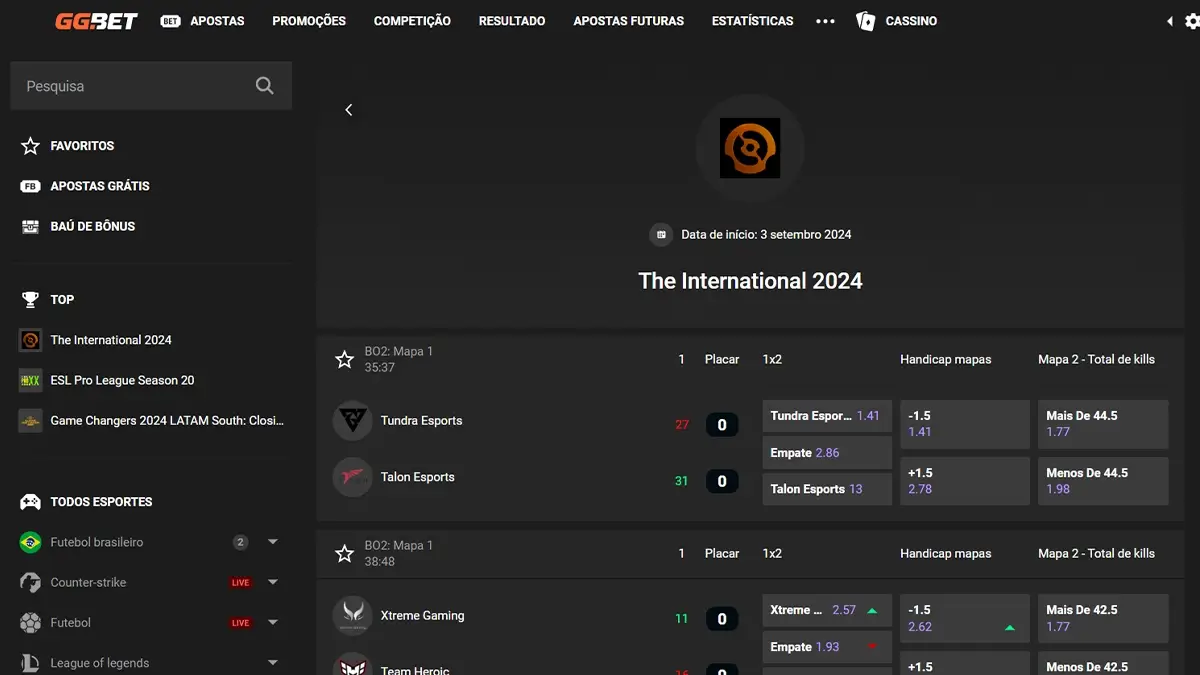
Task: Bet on Tundra Esports at 1.41
Action: click(x=827, y=416)
